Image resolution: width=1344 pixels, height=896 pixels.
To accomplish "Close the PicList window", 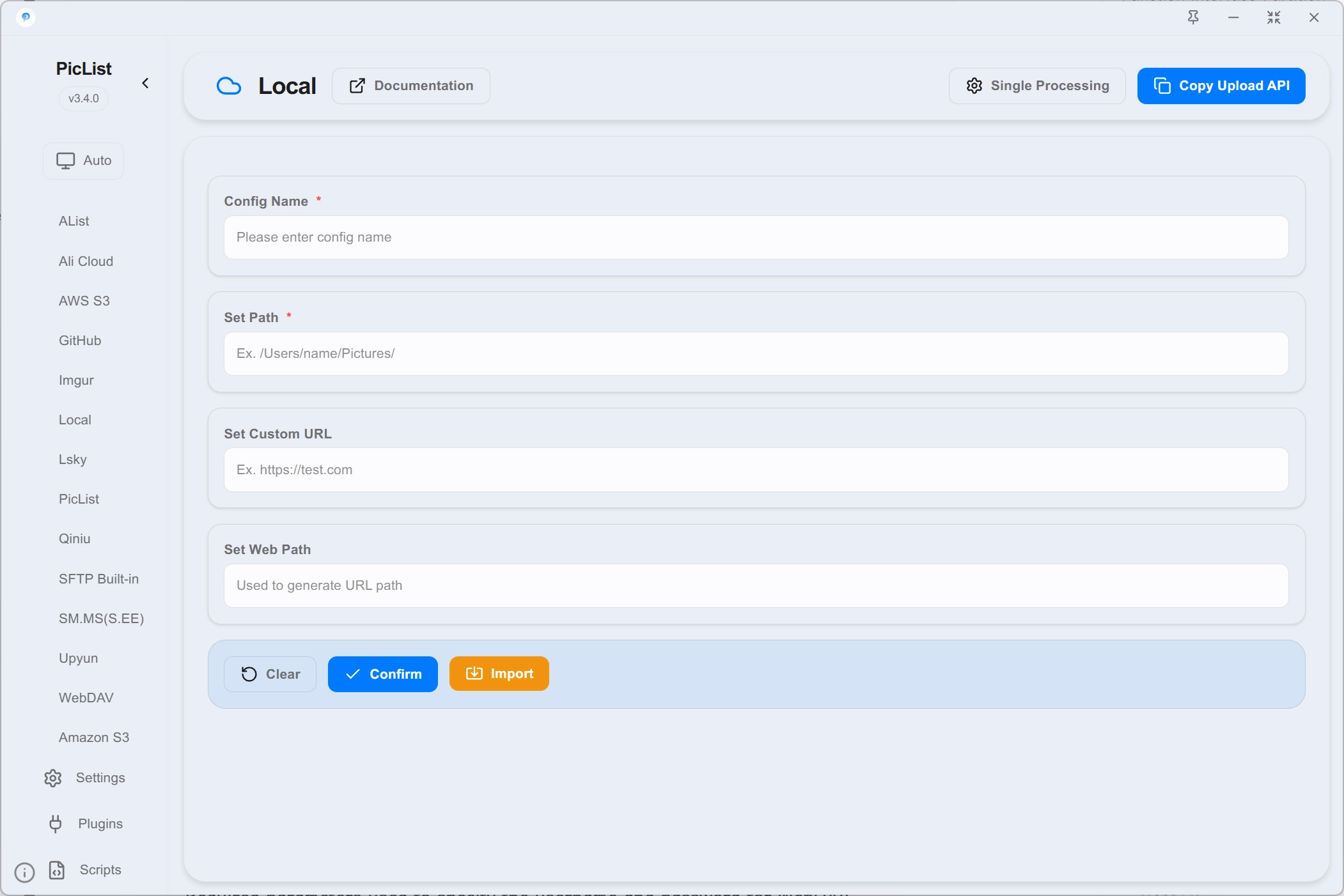I will (x=1314, y=17).
